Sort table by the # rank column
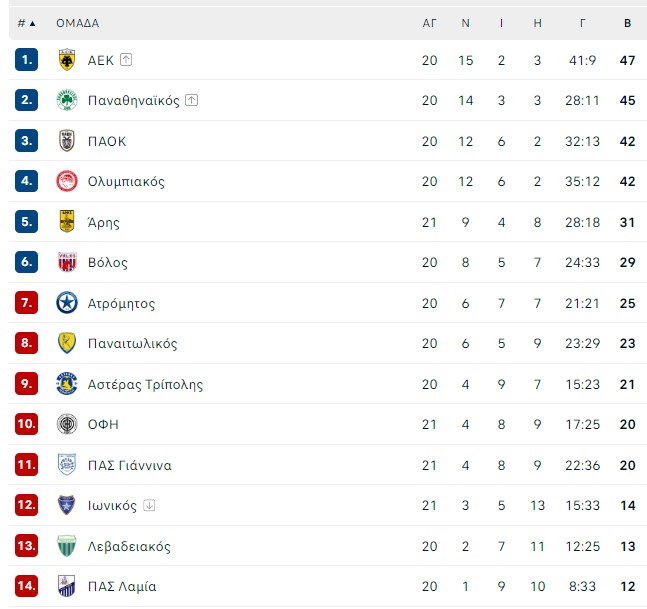Image resolution: width=647 pixels, height=609 pixels. 26,23
